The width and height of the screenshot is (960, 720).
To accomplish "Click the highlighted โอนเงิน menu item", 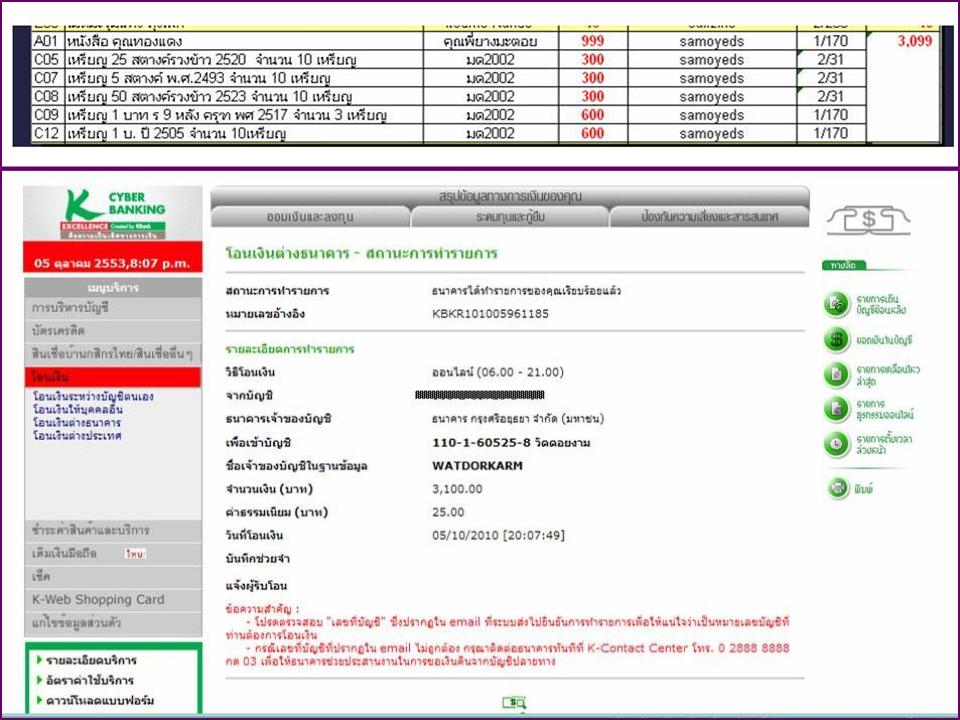I will (113, 377).
